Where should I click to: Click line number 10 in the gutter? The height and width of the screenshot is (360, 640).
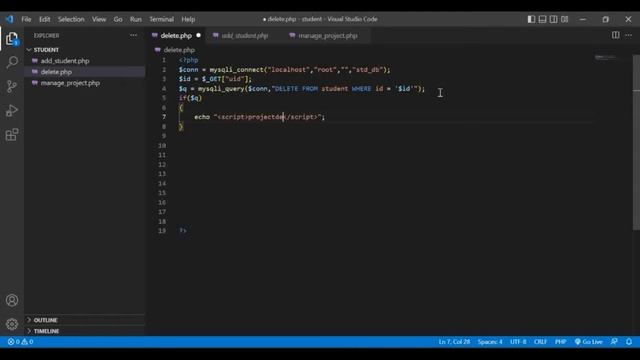(x=162, y=145)
